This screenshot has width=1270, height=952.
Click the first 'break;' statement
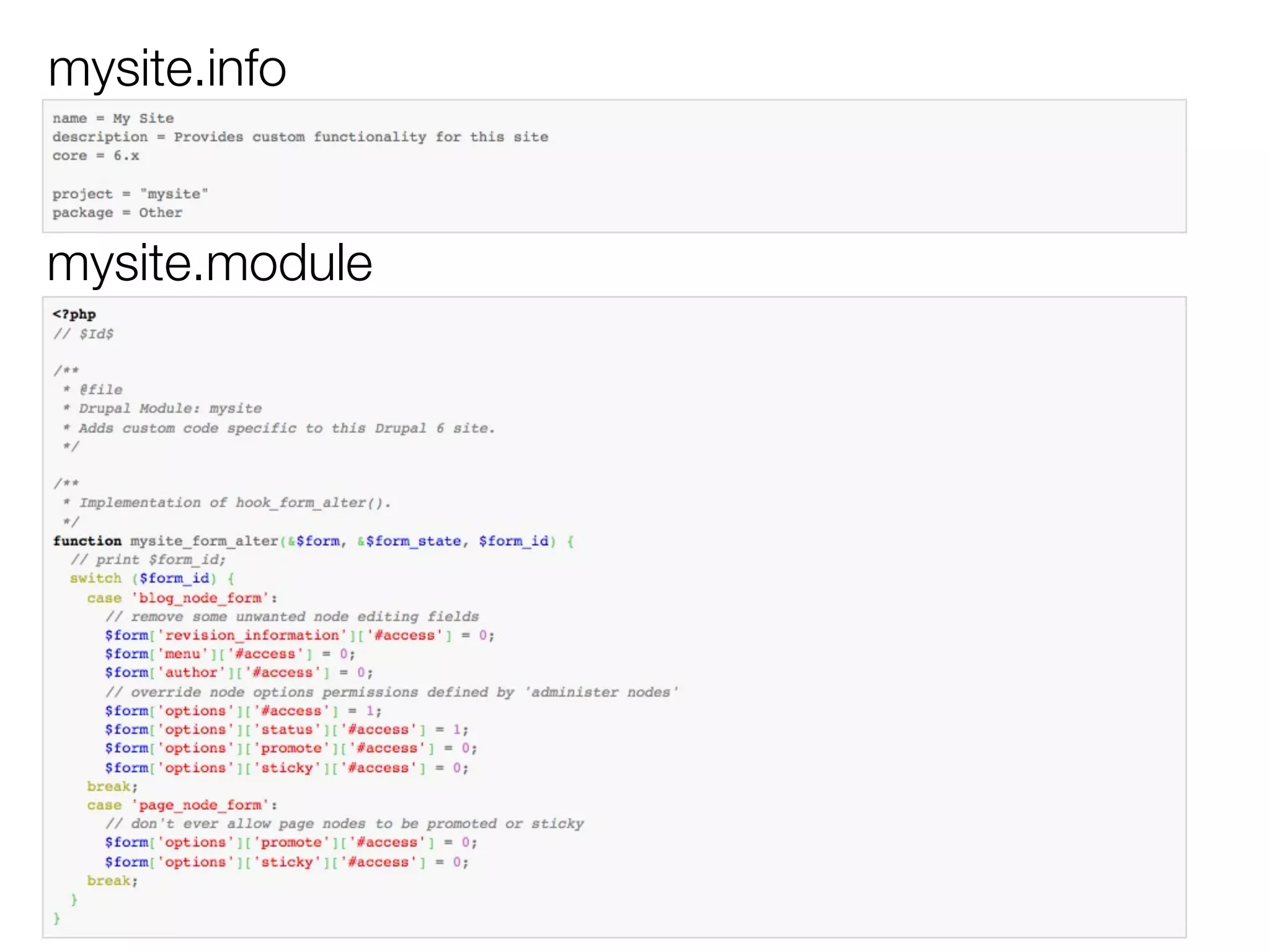pyautogui.click(x=112, y=787)
